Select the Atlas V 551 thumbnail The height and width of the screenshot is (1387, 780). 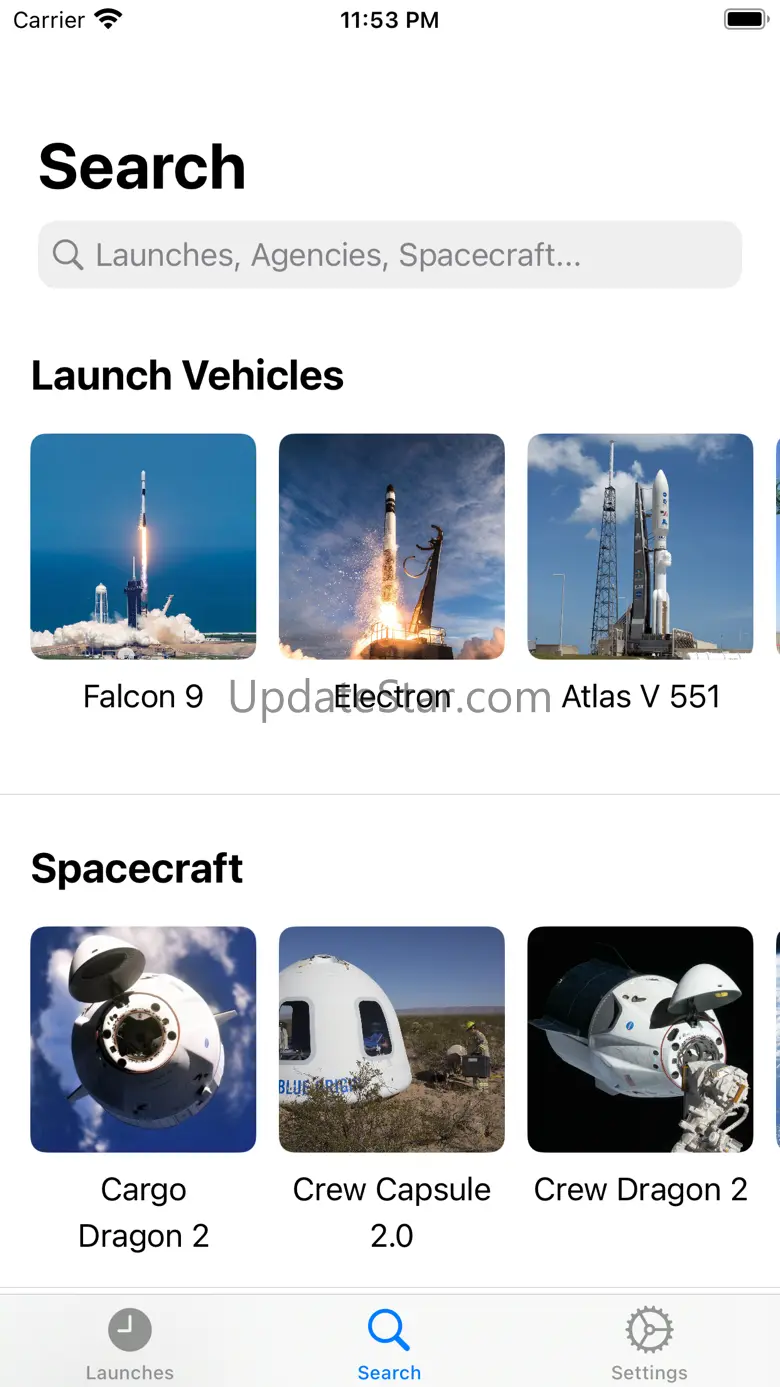click(640, 546)
